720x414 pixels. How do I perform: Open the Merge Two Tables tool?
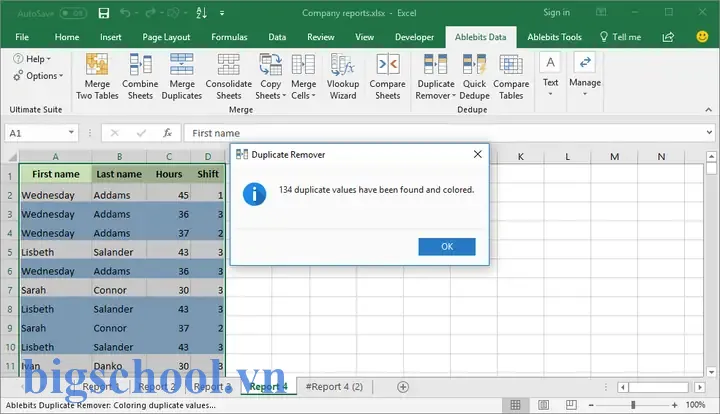pos(97,77)
